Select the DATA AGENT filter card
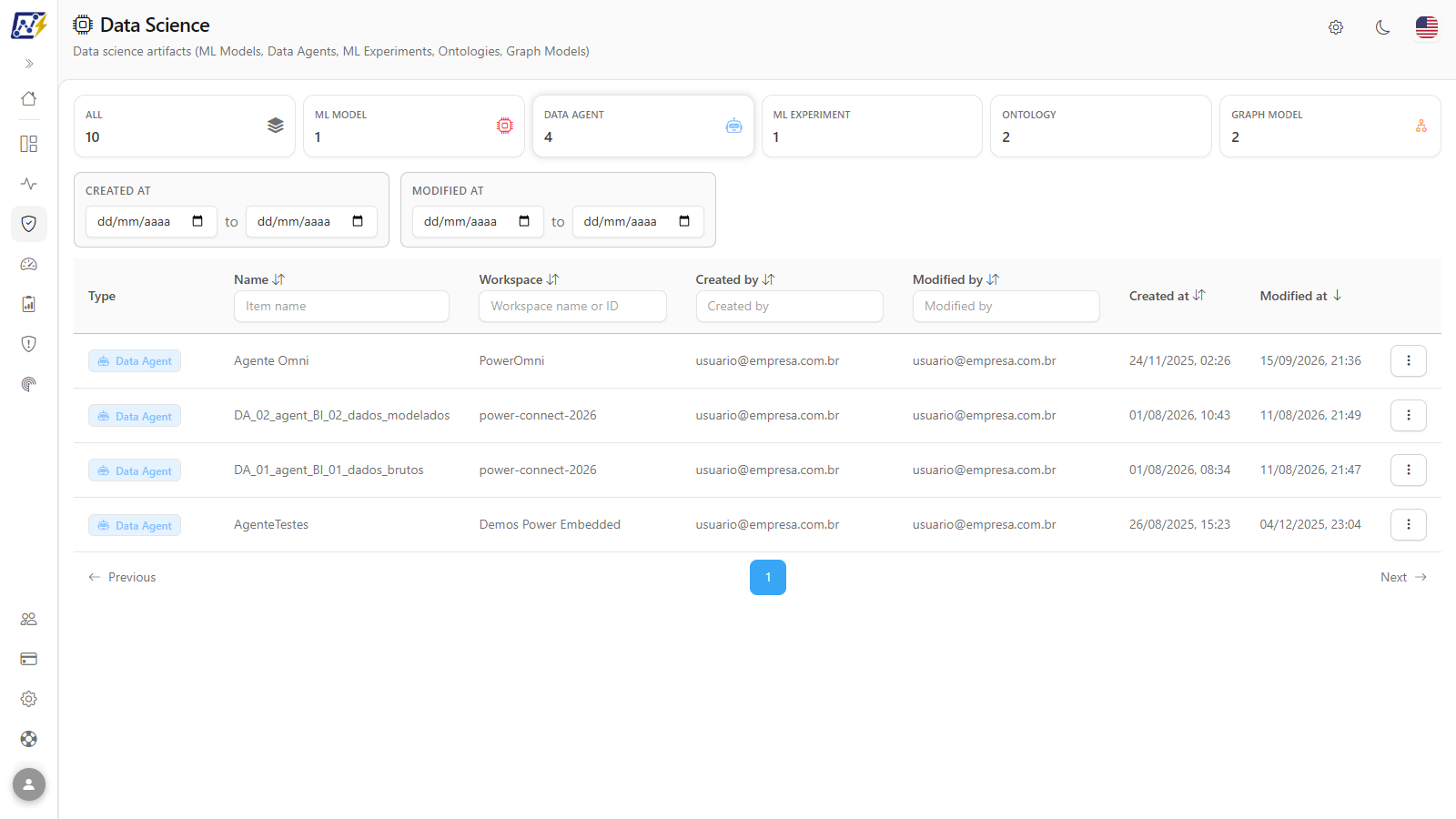The height and width of the screenshot is (819, 1456). pyautogui.click(x=643, y=126)
